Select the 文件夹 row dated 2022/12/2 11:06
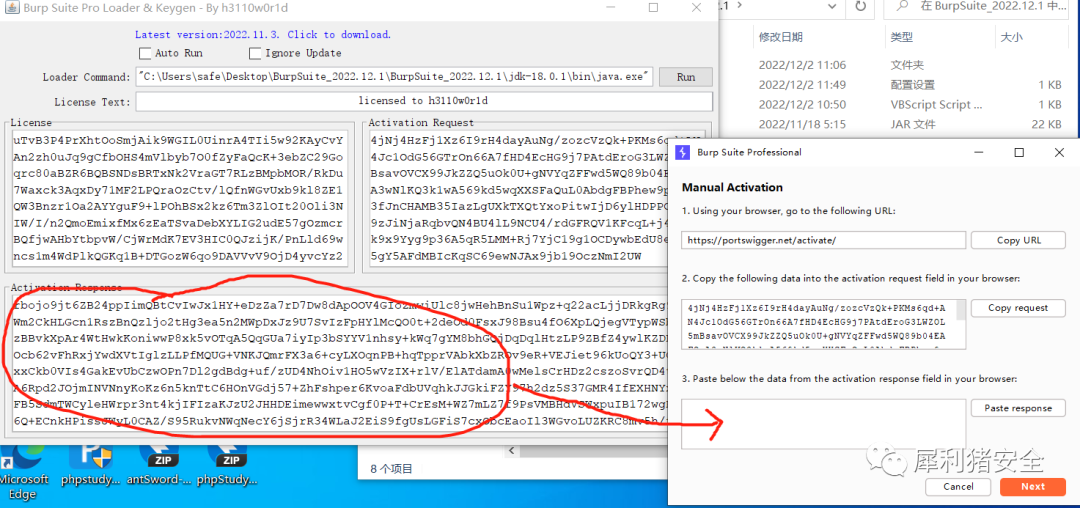This screenshot has height=508, width=1080. (909, 65)
